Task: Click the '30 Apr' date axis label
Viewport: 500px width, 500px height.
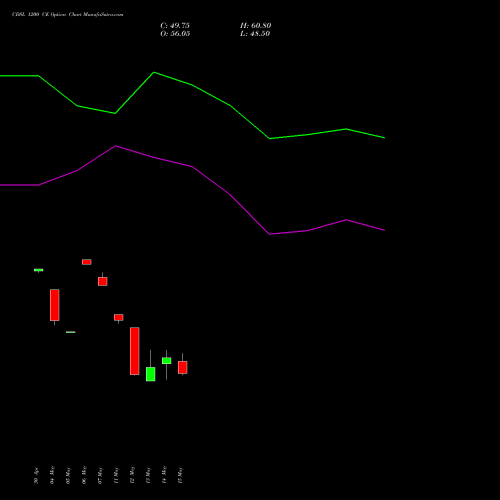Action: pos(36,475)
